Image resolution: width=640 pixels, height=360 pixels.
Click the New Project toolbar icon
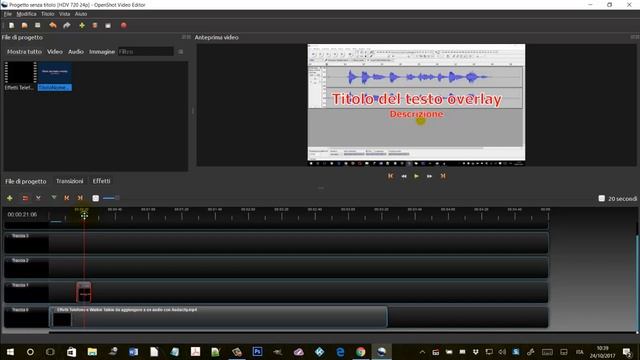pos(11,25)
